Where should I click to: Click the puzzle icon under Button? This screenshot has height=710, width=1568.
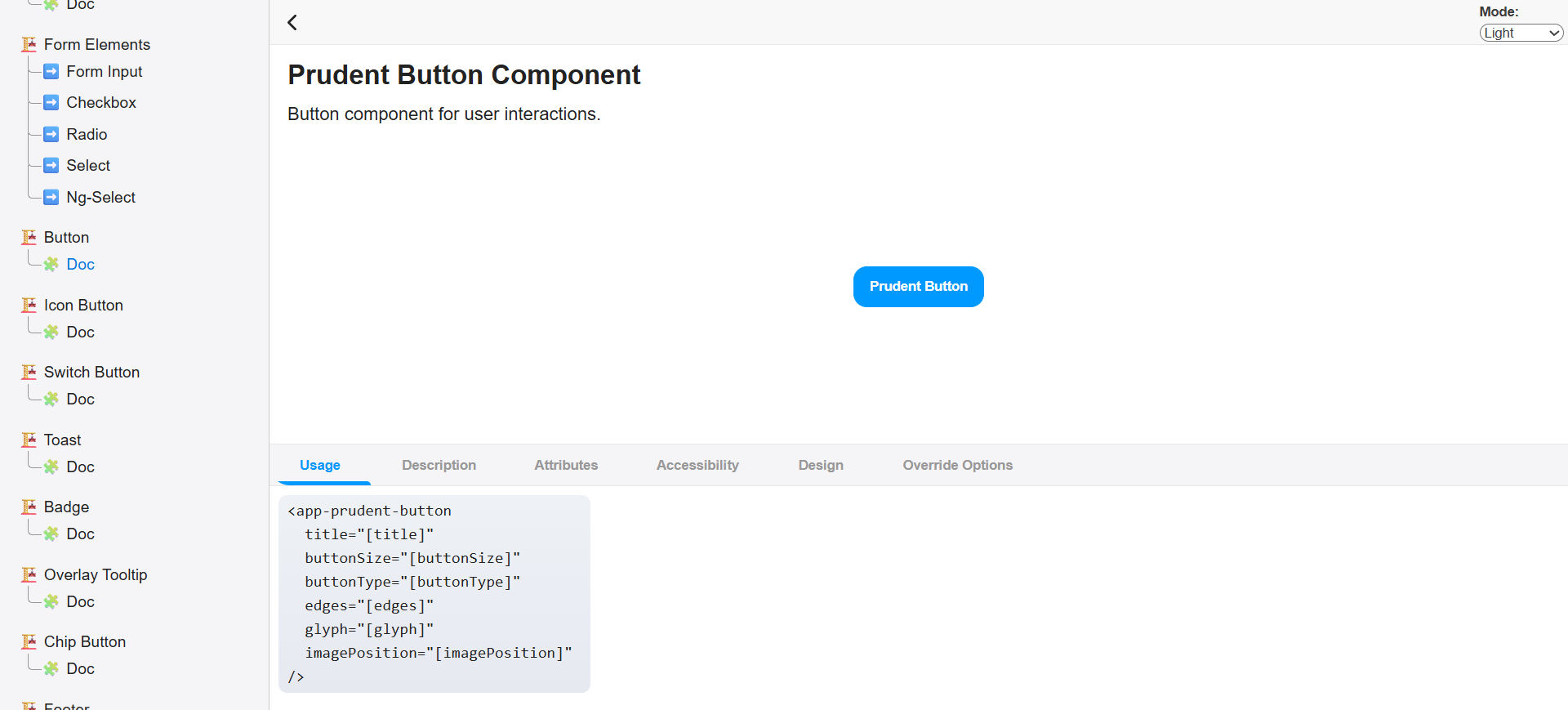(51, 264)
